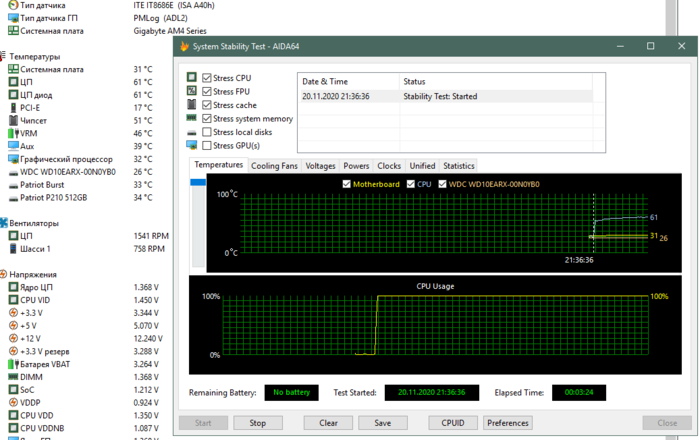Screen dimensions: 700x440
Task: Save the stability test results
Action: click(383, 423)
